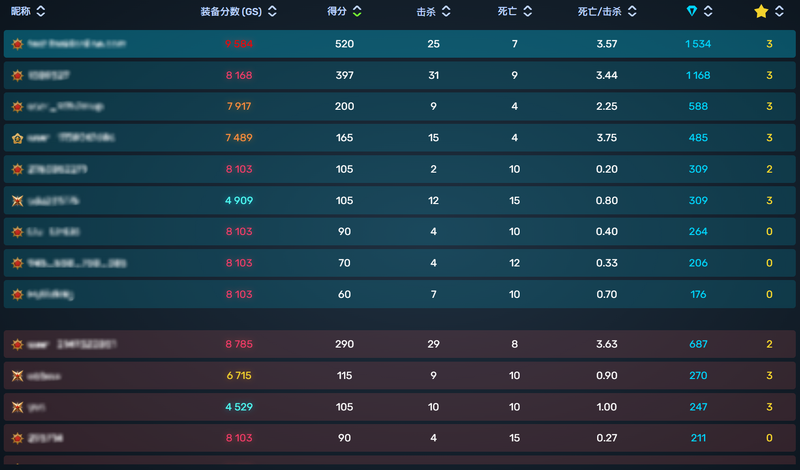Click the yellow gear score value 6 715
The width and height of the screenshot is (800, 470).
click(239, 376)
